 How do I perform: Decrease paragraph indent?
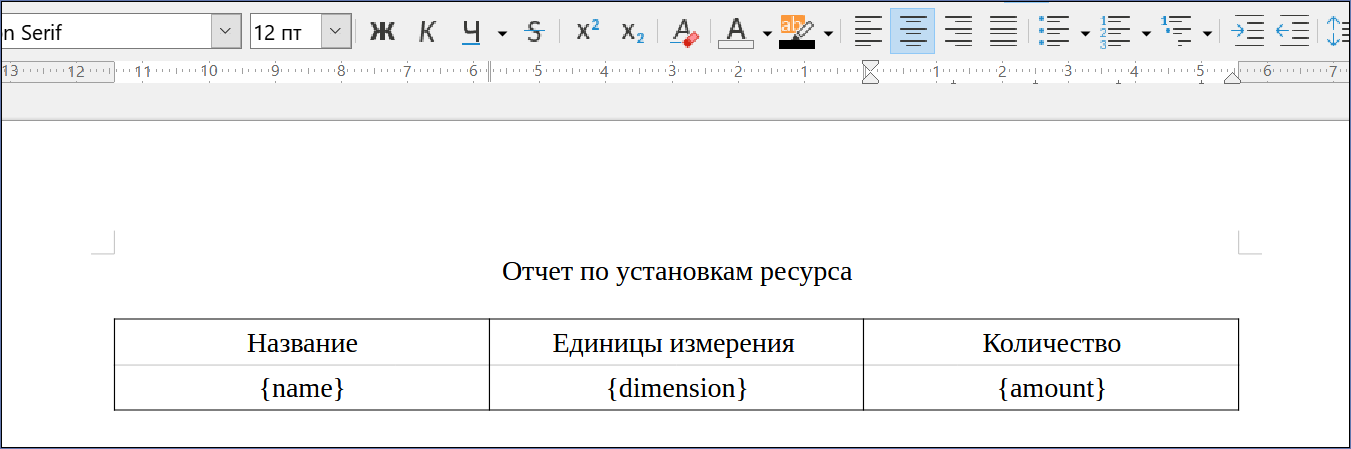pyautogui.click(x=1293, y=32)
